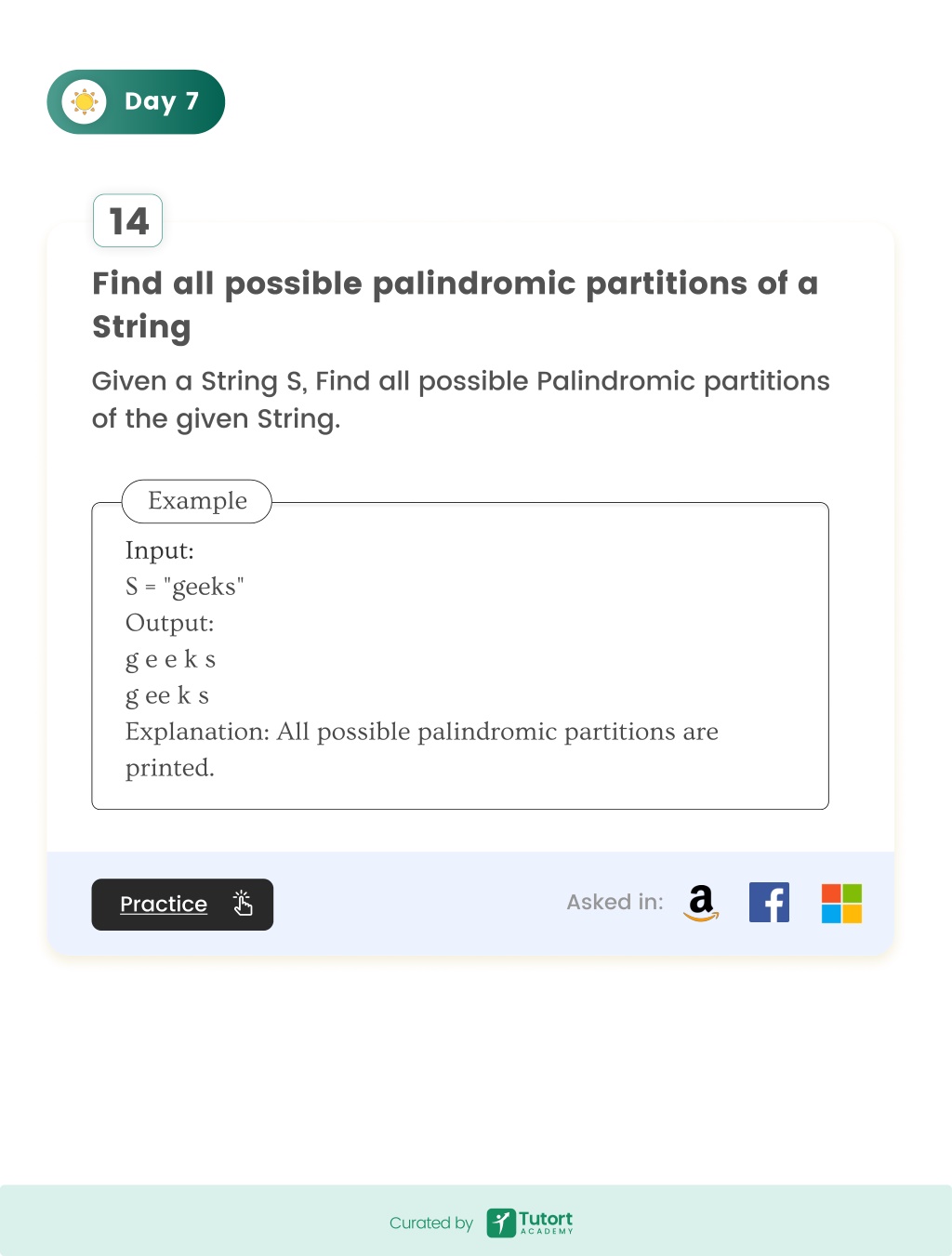Viewport: 952px width, 1256px height.
Task: Click the problem description paragraph
Action: pos(461,400)
